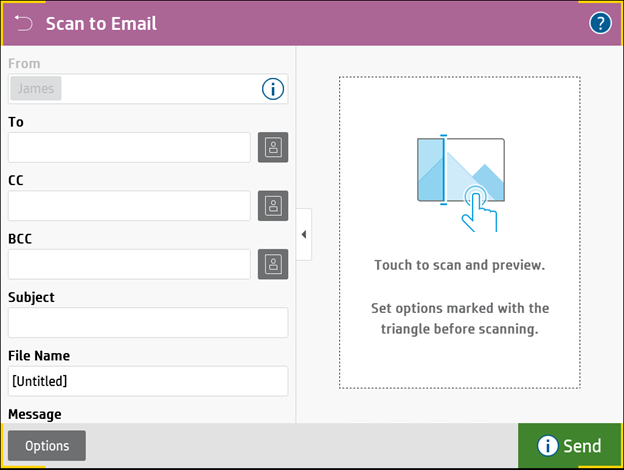The height and width of the screenshot is (470, 624).
Task: Click empty space in the From box
Action: [160, 89]
